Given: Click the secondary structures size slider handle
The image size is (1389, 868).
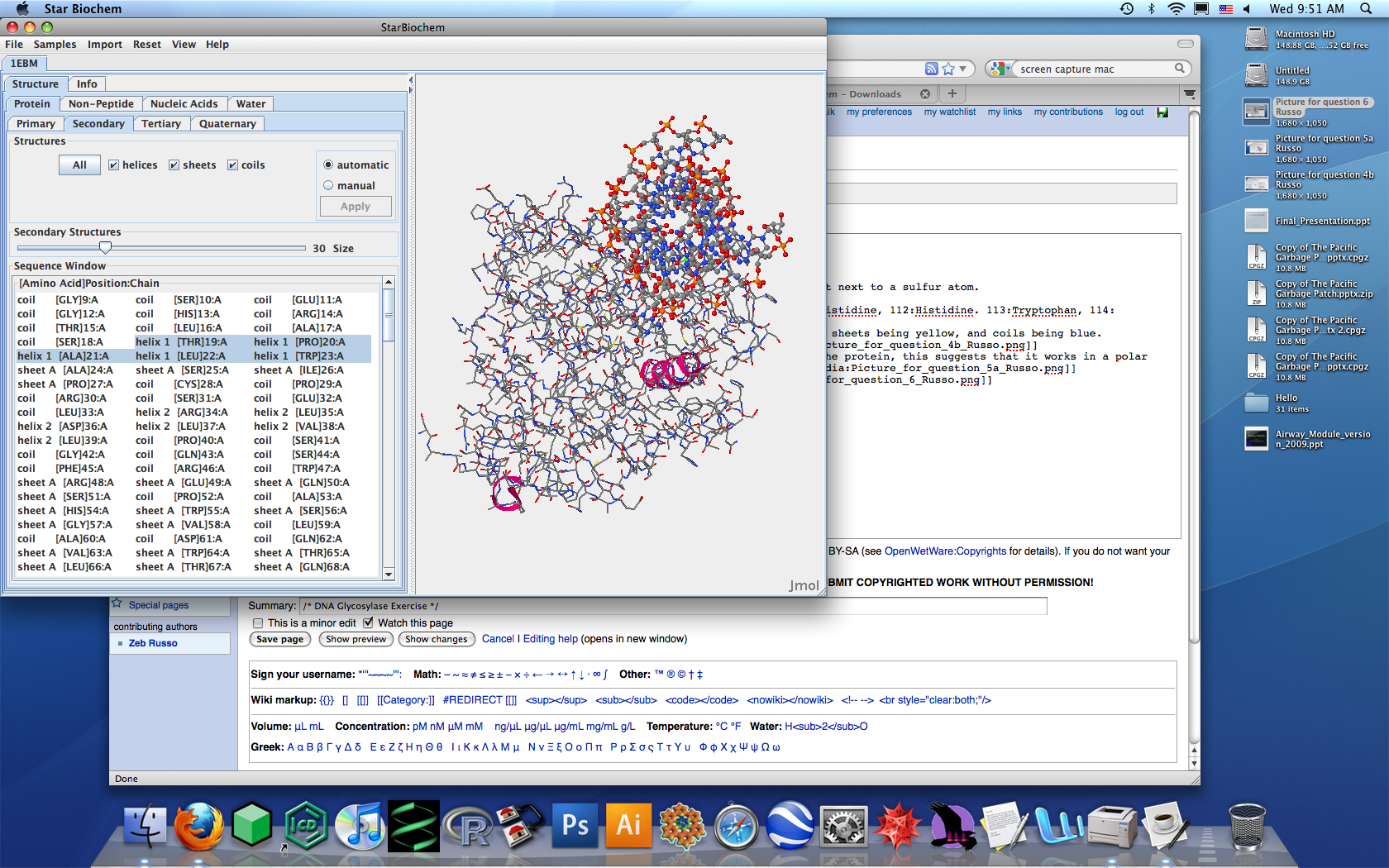Looking at the screenshot, I should (105, 248).
